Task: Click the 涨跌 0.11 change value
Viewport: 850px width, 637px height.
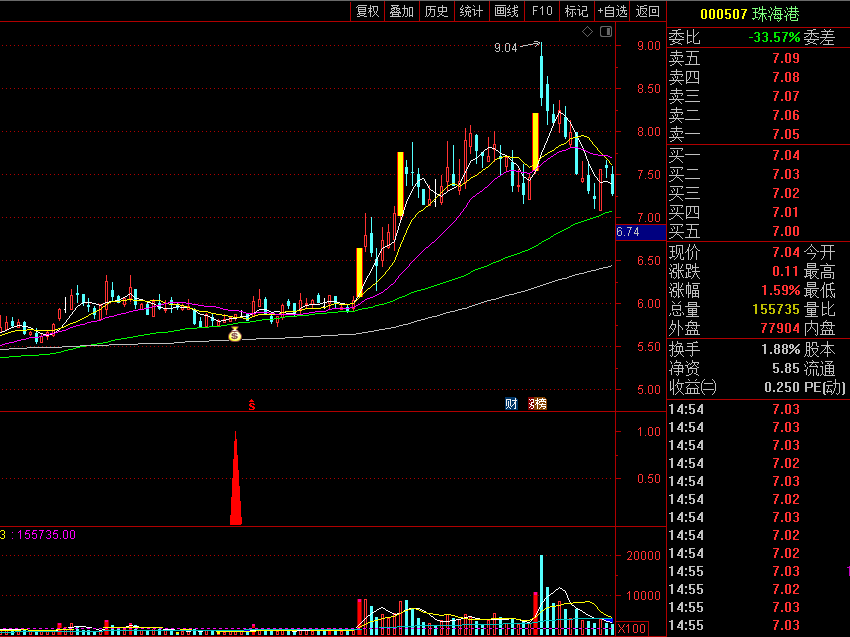Action: tap(786, 271)
